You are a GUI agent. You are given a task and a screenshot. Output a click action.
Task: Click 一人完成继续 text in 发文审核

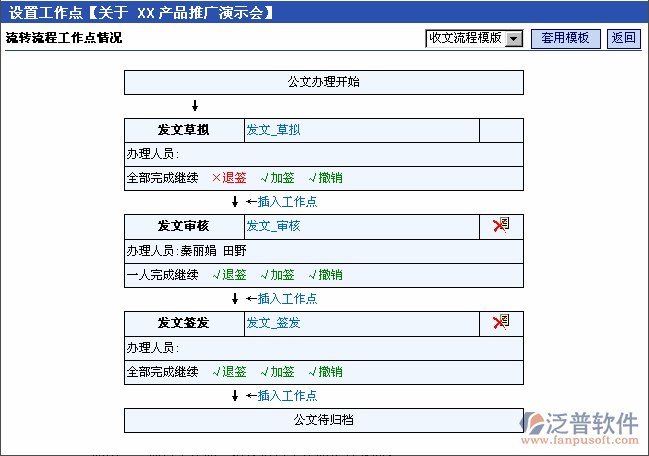click(x=162, y=275)
